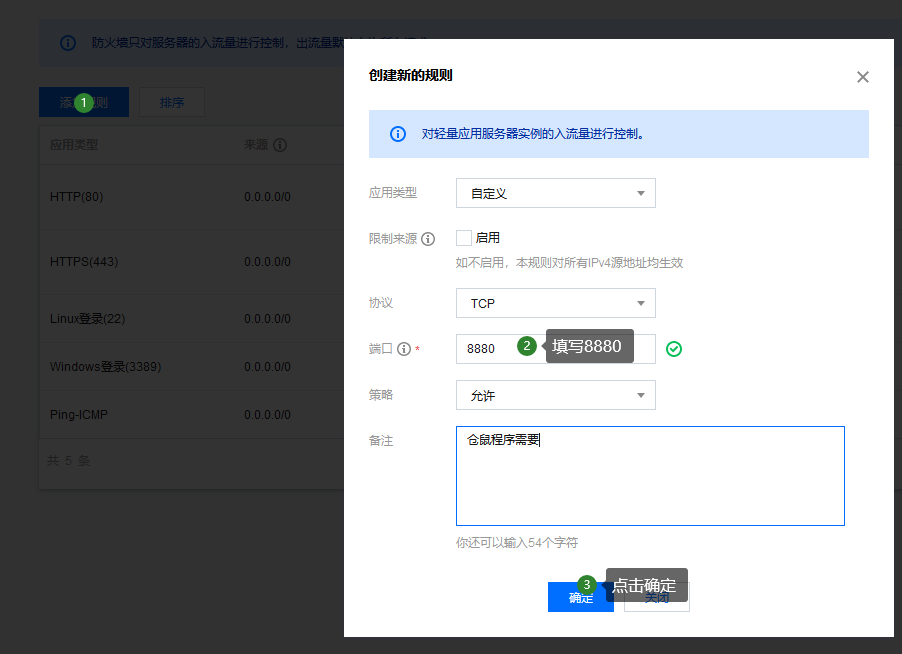Click the 协议 field label
This screenshot has width=902, height=654.
click(381, 303)
